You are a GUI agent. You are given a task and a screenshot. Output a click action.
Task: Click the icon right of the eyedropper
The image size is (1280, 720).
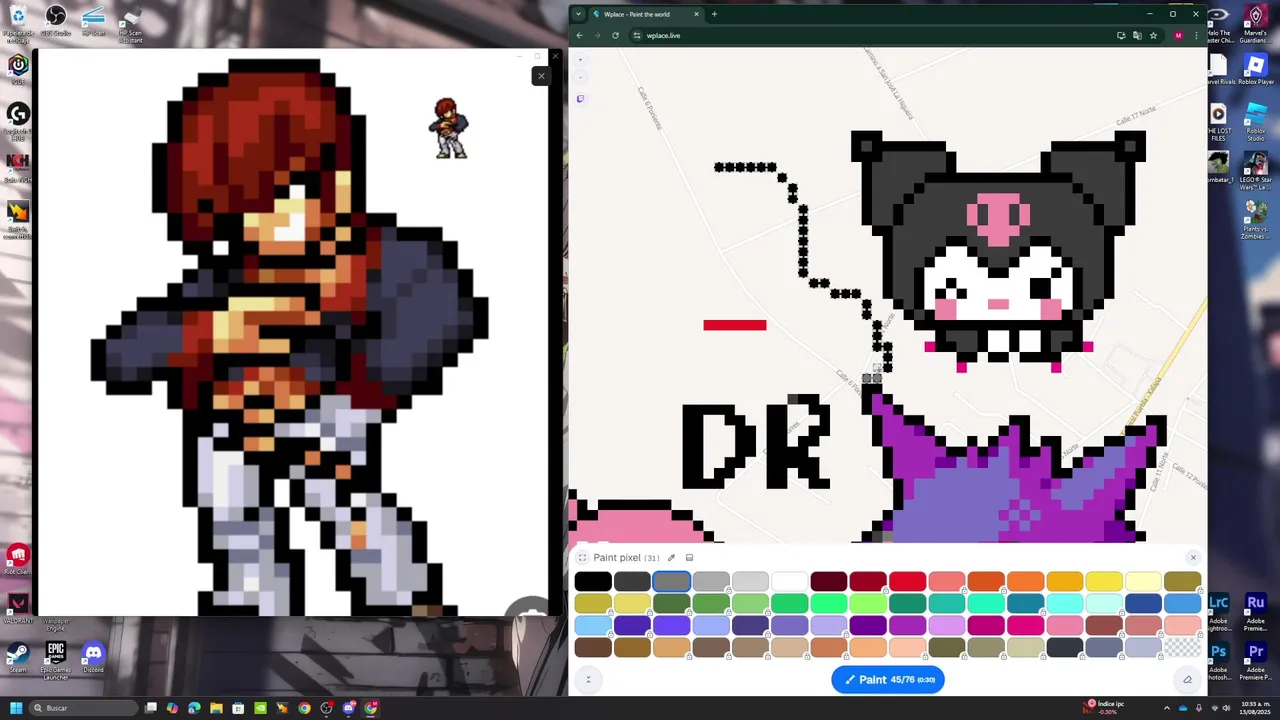pyautogui.click(x=689, y=558)
